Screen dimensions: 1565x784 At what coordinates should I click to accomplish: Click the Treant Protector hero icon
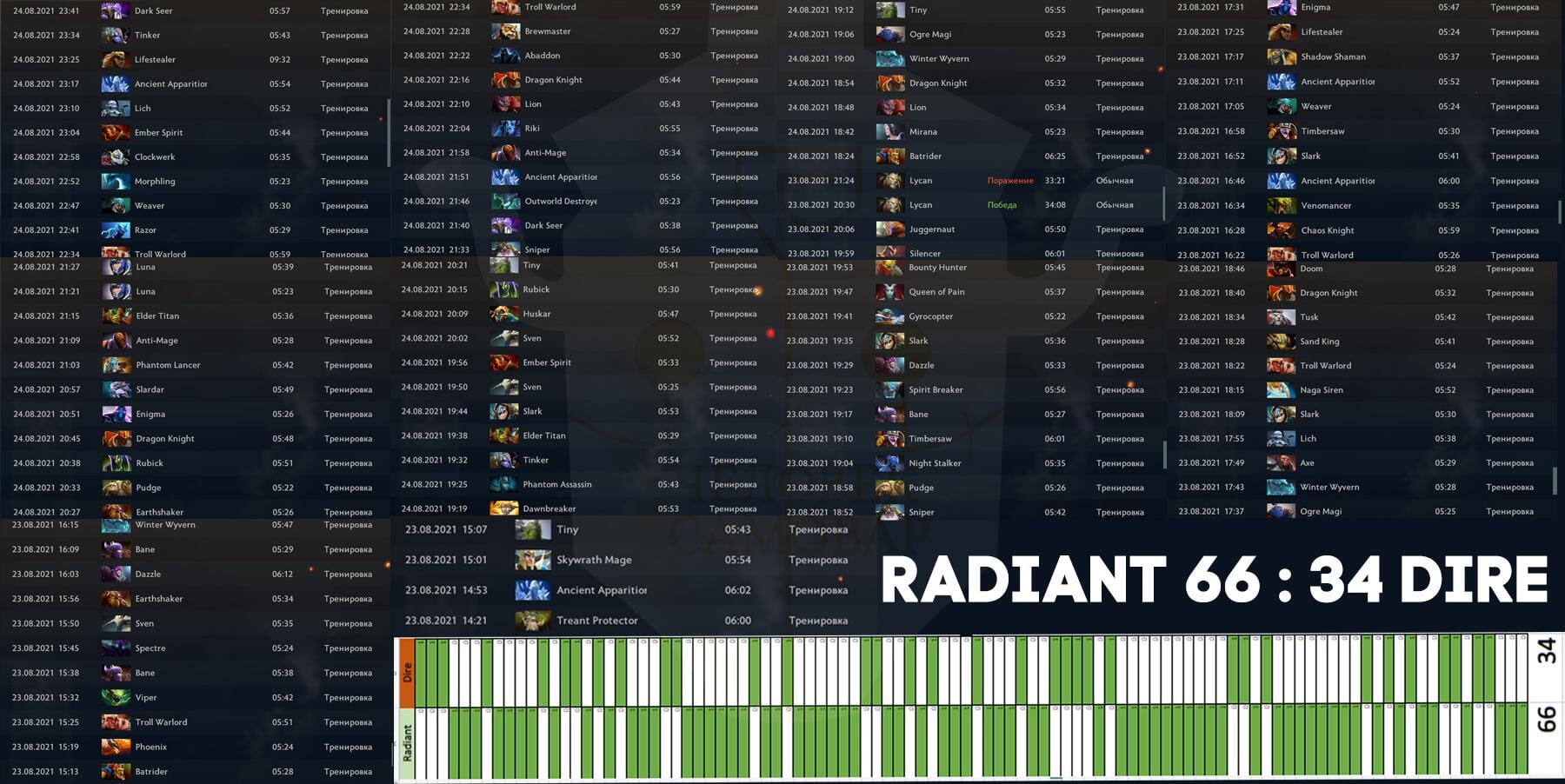click(x=533, y=621)
